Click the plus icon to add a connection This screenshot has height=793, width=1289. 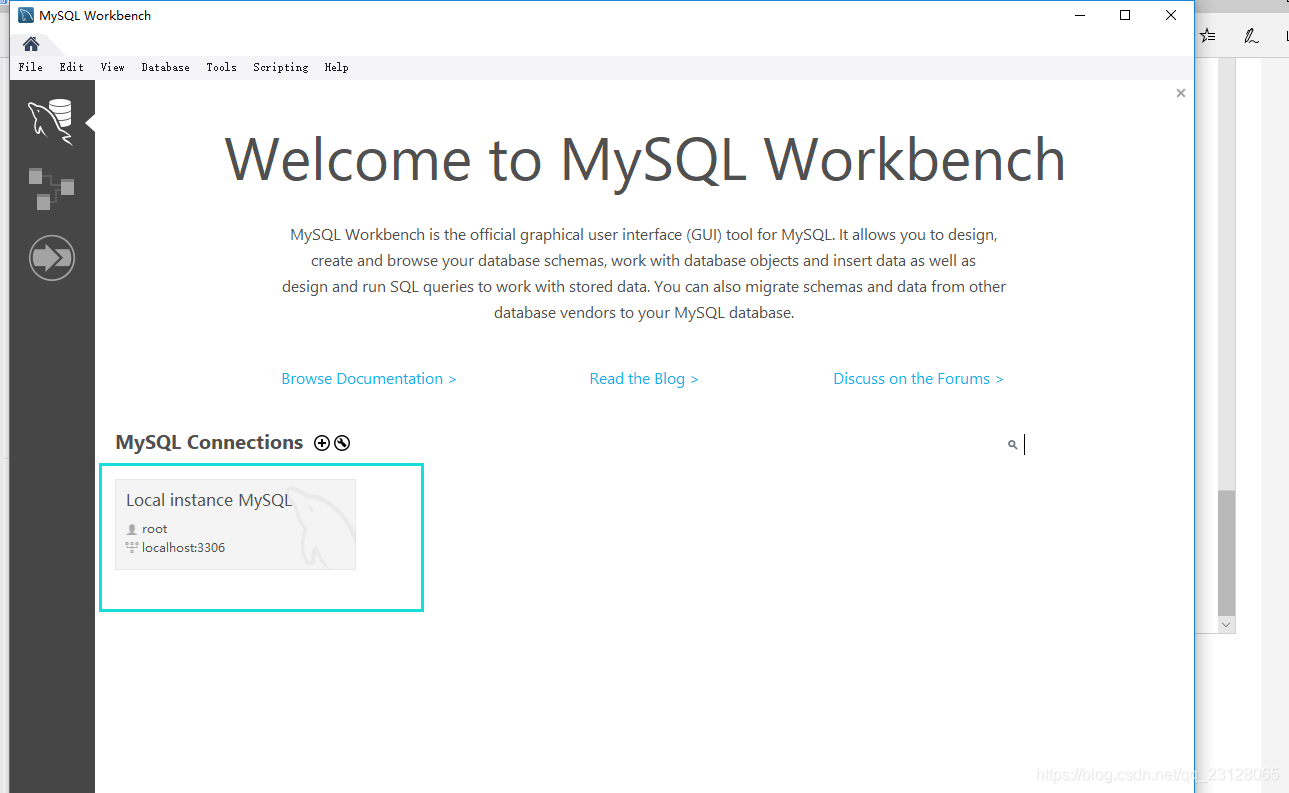coord(322,442)
